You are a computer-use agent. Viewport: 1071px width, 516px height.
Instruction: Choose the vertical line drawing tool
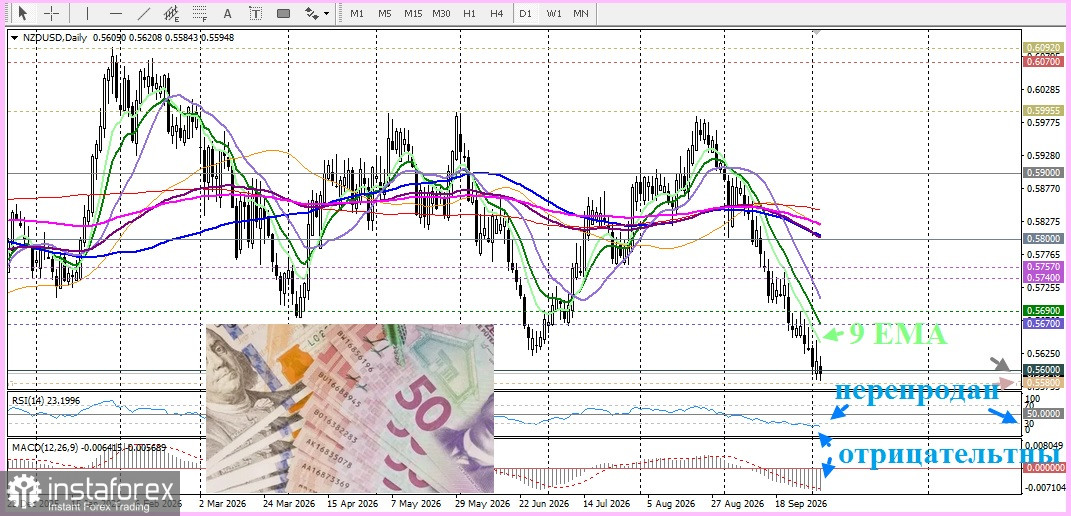[x=87, y=13]
